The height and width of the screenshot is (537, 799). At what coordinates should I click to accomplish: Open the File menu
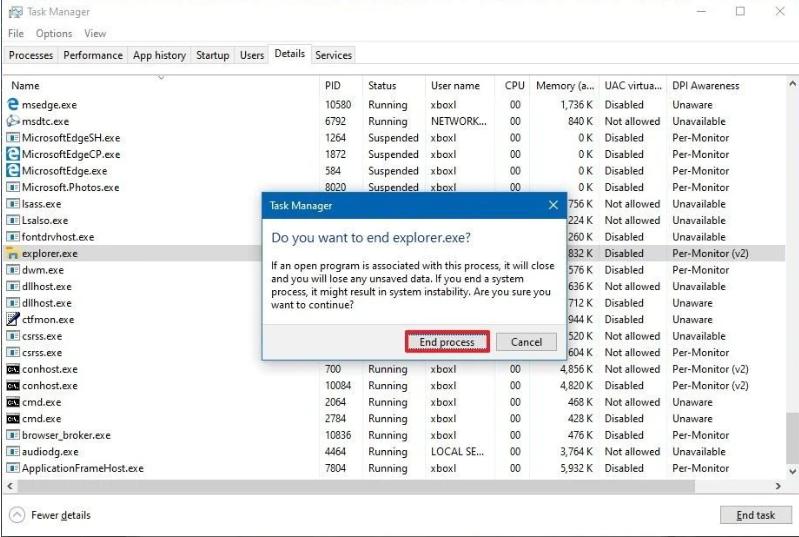pos(16,34)
